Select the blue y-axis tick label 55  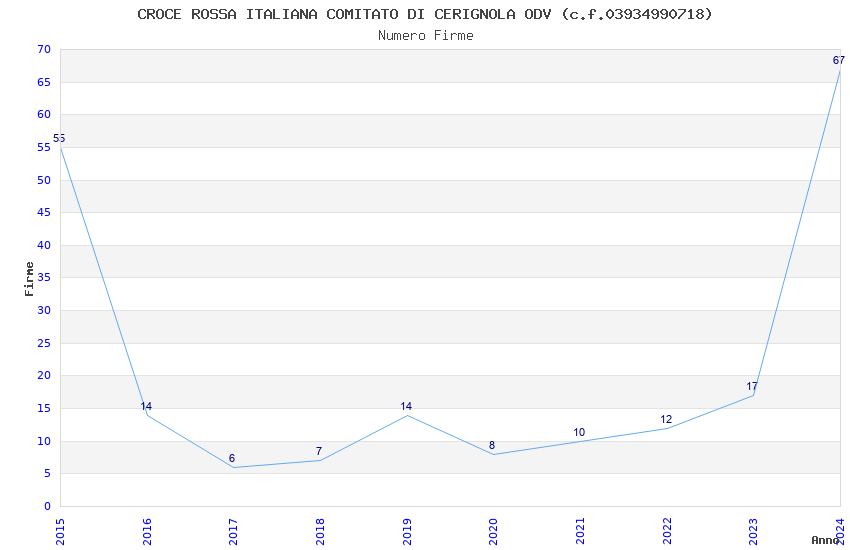(x=44, y=147)
